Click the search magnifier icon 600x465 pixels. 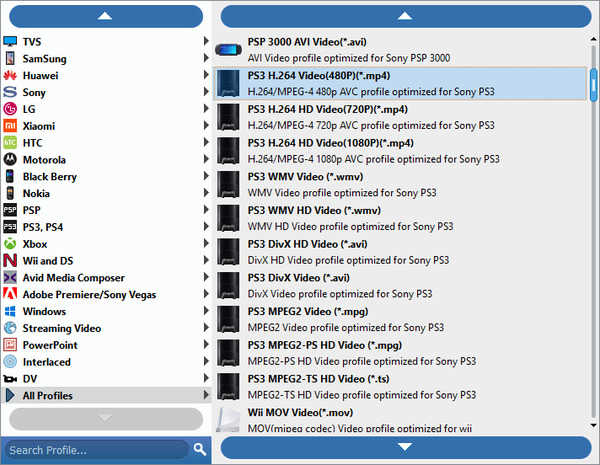(200, 449)
